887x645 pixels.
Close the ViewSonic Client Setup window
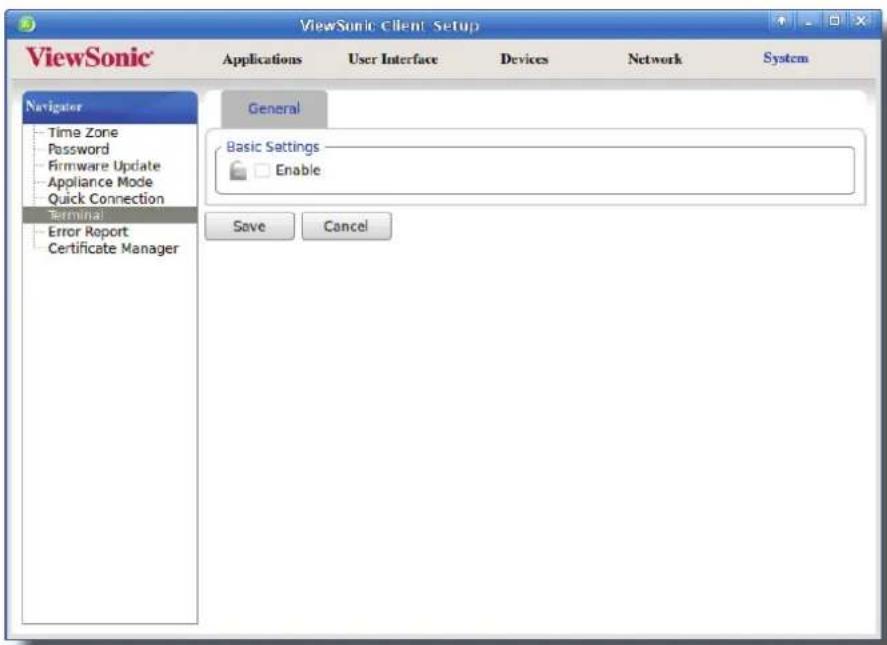pyautogui.click(x=860, y=22)
